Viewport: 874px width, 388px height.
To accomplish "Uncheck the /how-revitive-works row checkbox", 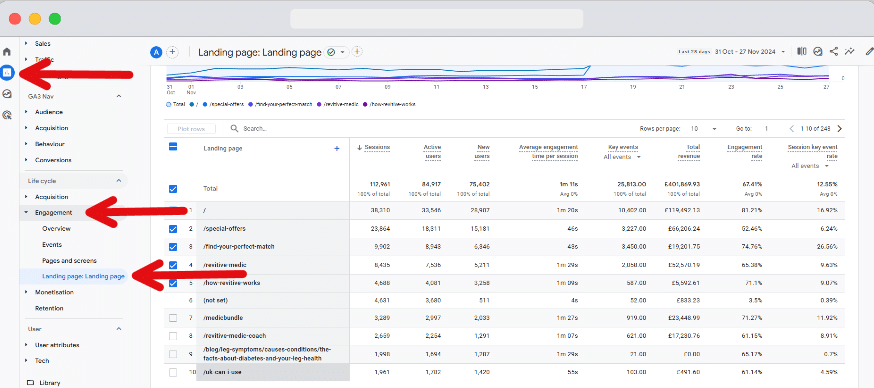I will coord(173,283).
